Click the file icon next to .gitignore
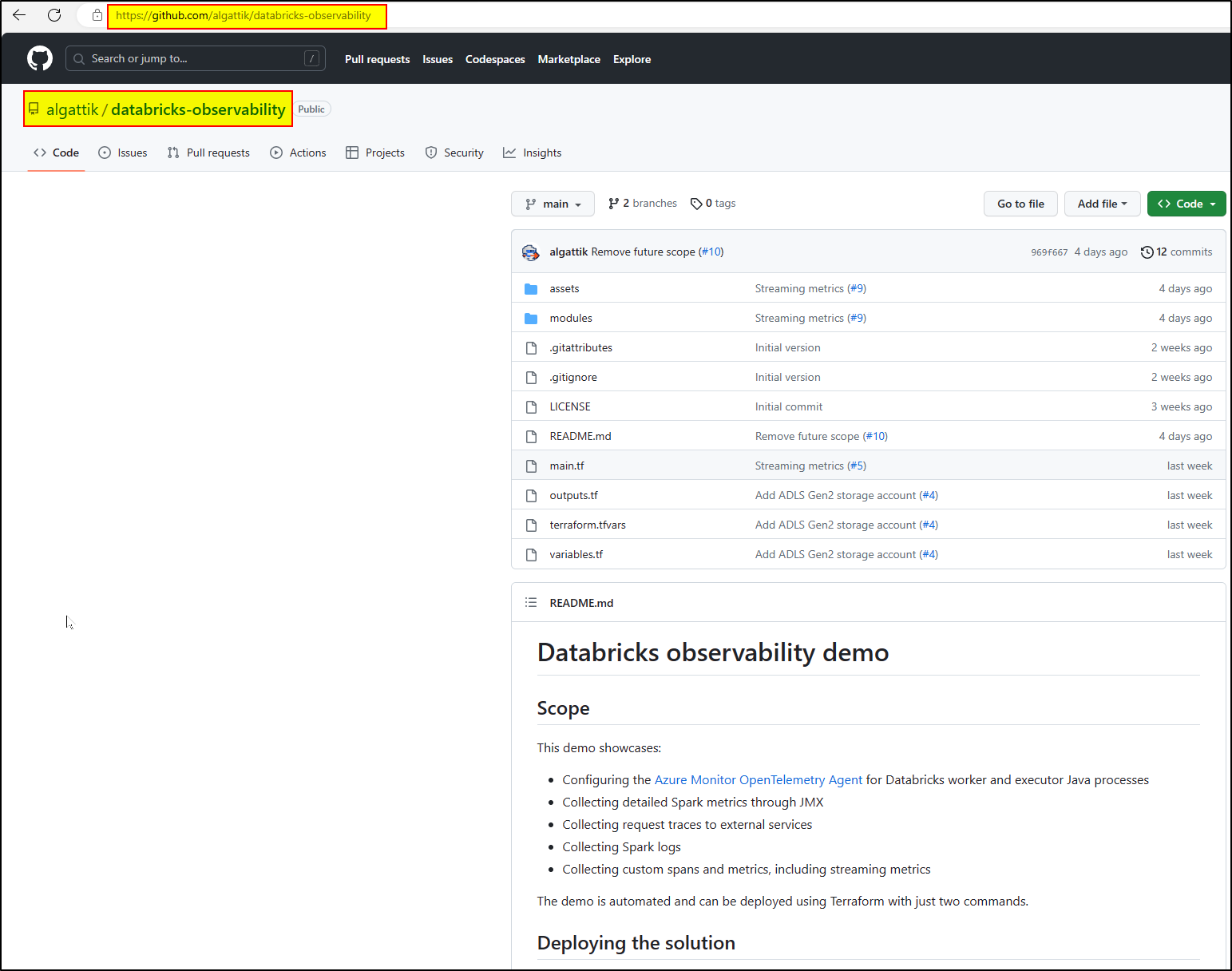The width and height of the screenshot is (1232, 971). tap(531, 377)
